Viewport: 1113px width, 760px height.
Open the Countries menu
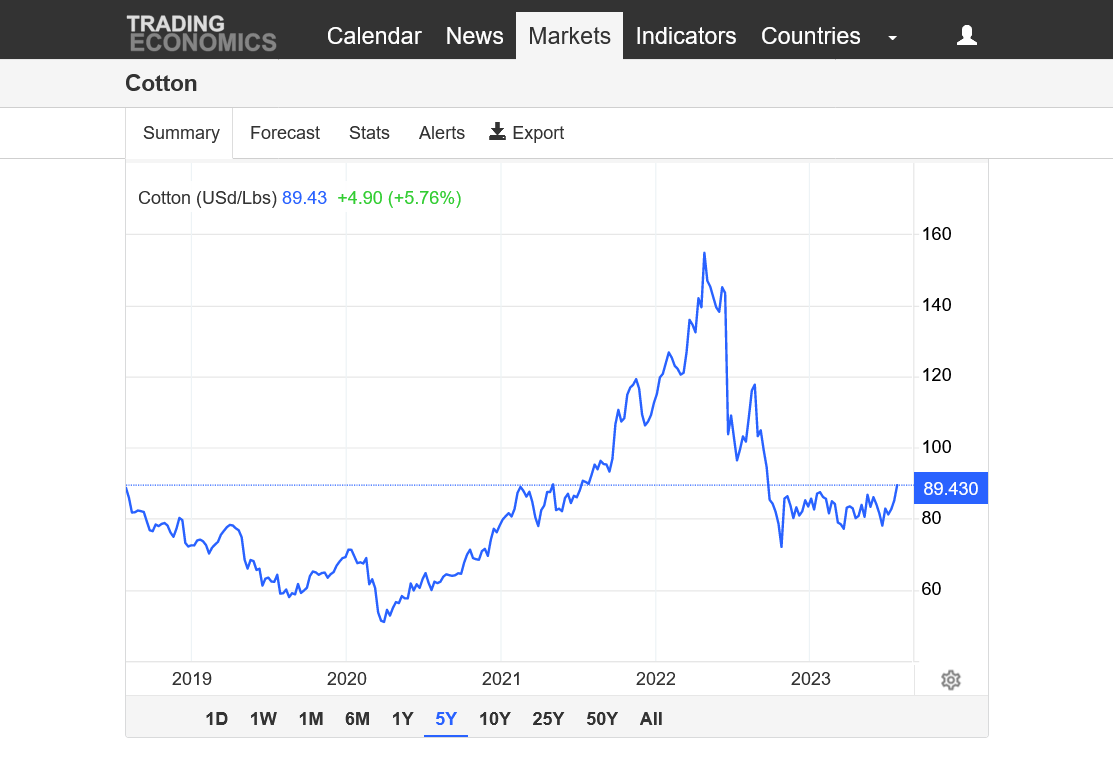(811, 35)
